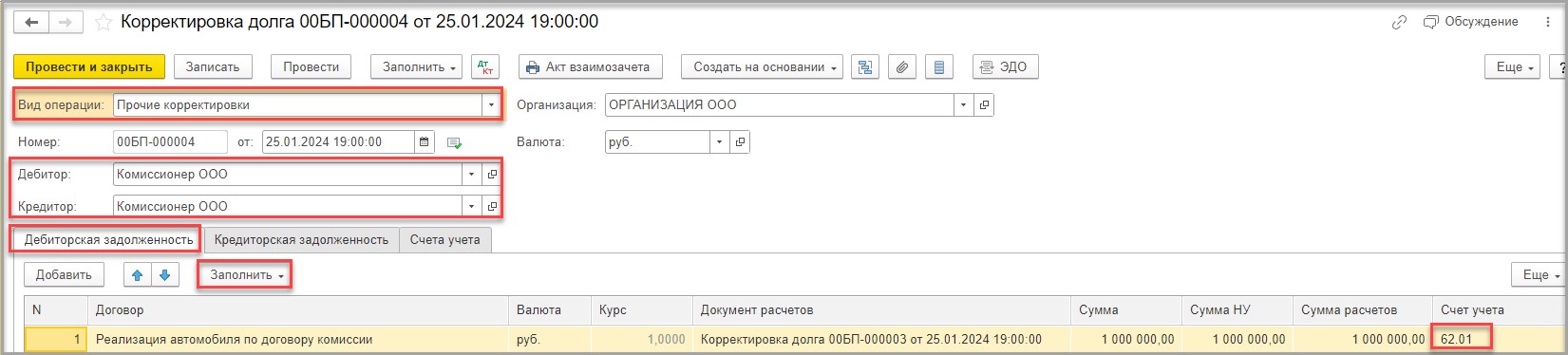Screen dimensions: 1568x355
Task: Click Провести и закрыть button
Action: (x=89, y=66)
